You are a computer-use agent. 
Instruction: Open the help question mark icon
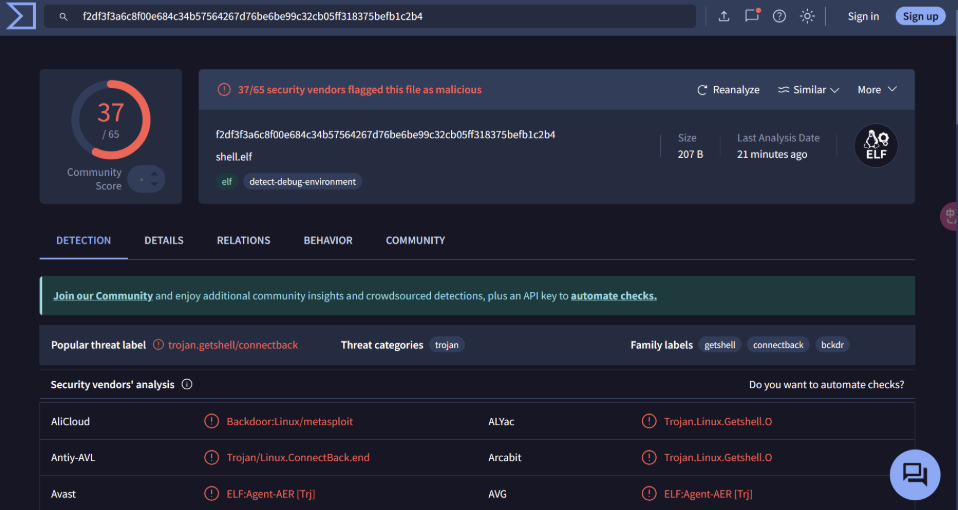point(780,16)
